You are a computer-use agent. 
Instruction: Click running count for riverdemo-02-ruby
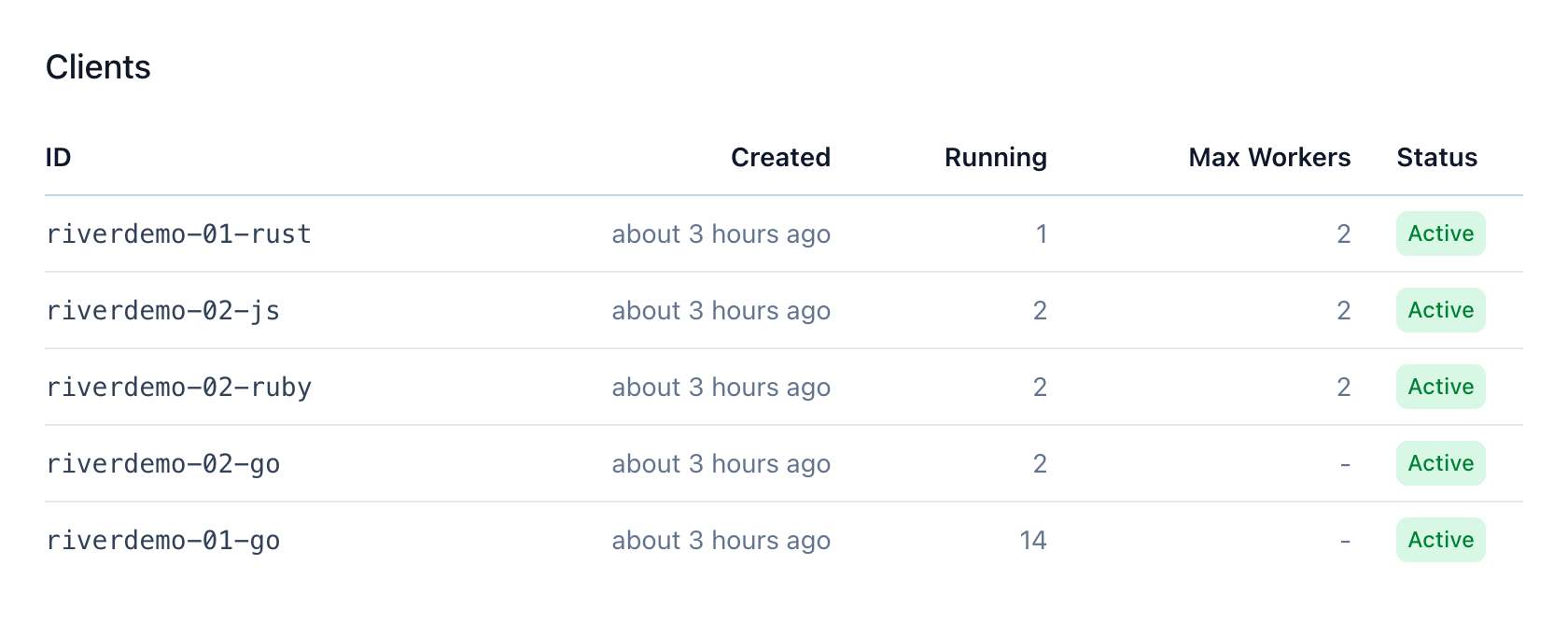[1040, 387]
